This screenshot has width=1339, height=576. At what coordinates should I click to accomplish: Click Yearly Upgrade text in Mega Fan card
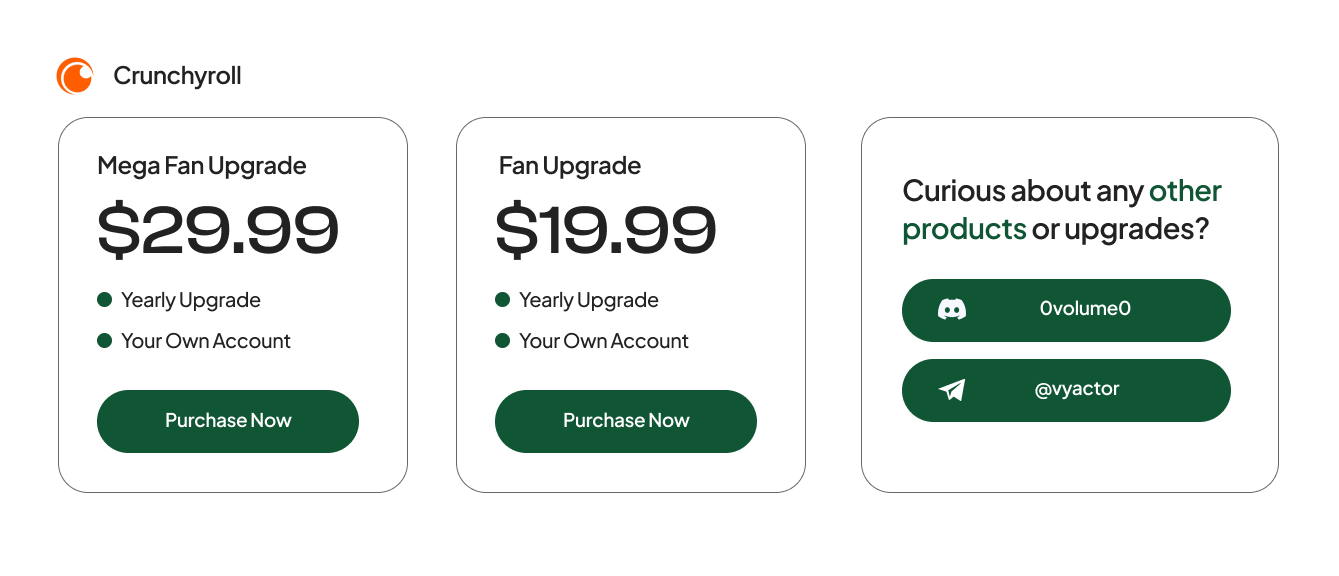[191, 300]
